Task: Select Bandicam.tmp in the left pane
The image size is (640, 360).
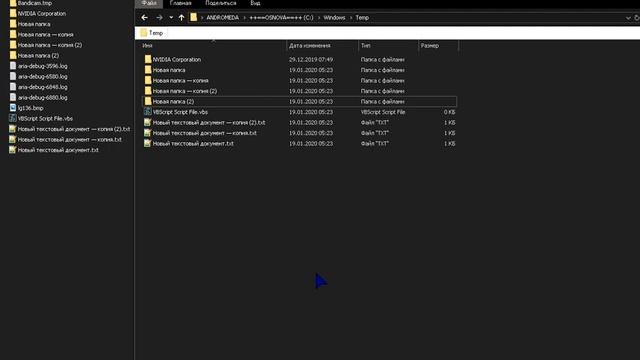Action: click(35, 3)
